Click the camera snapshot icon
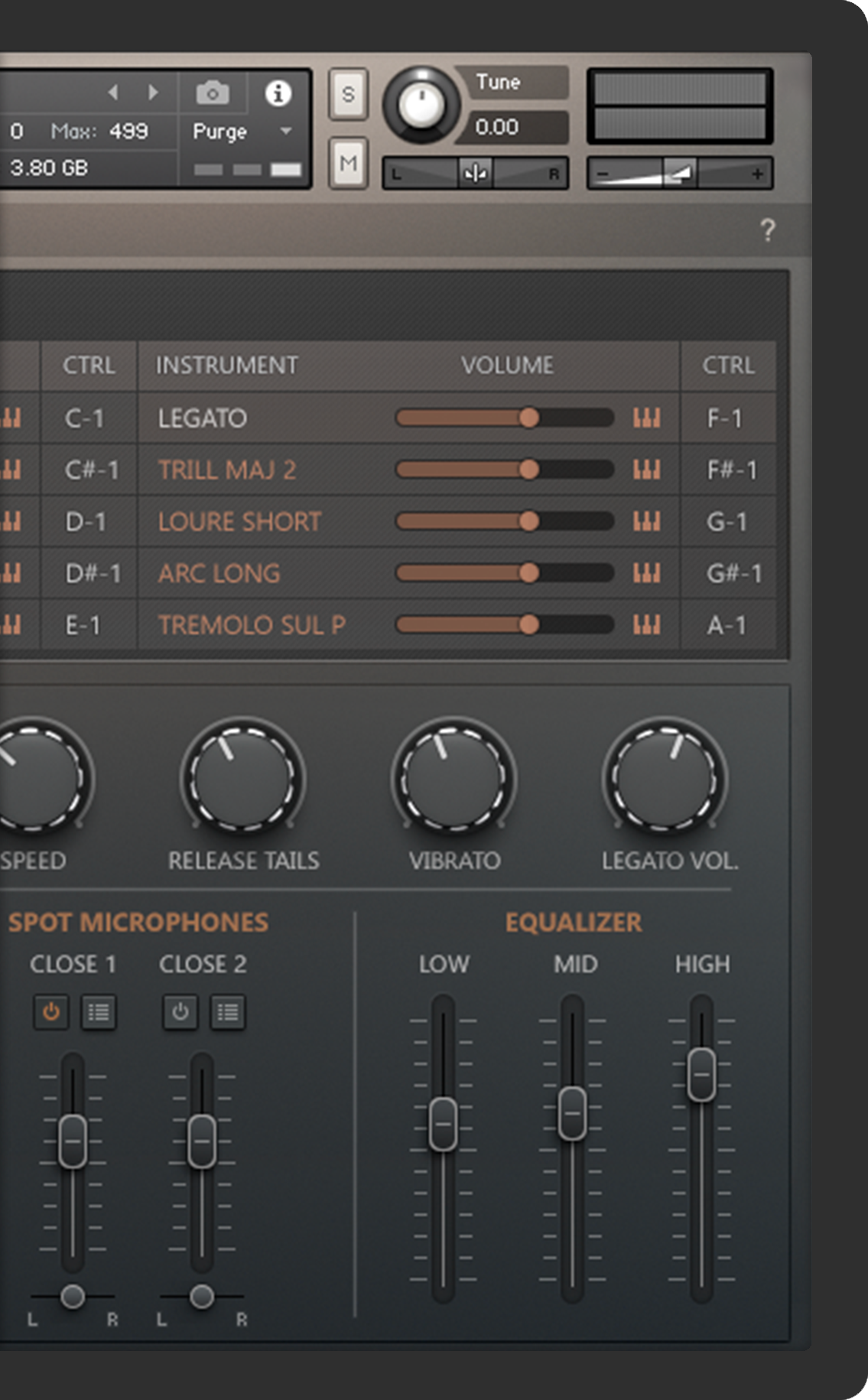The height and width of the screenshot is (1400, 868). pos(212,93)
